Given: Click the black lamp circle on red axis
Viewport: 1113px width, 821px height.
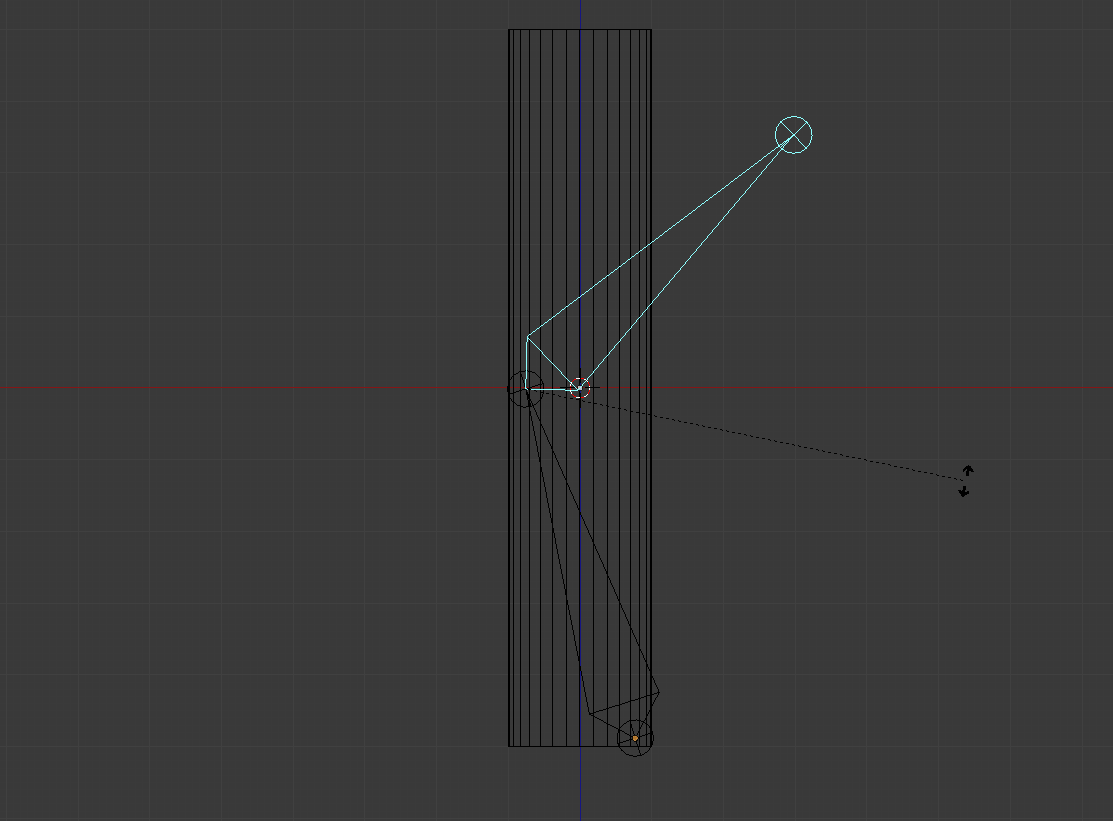Looking at the screenshot, I should coord(525,389).
